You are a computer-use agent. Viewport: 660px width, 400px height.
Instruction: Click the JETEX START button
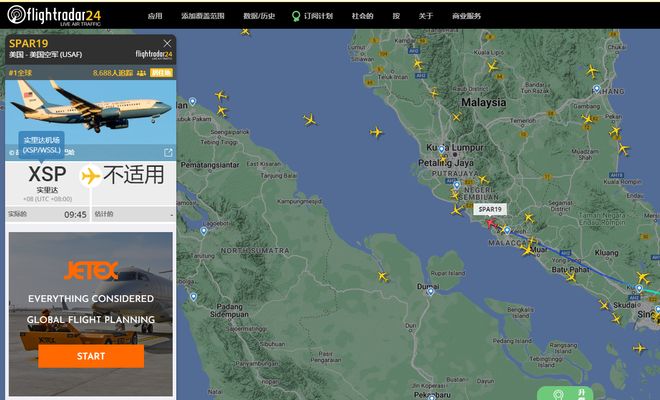[x=91, y=356]
